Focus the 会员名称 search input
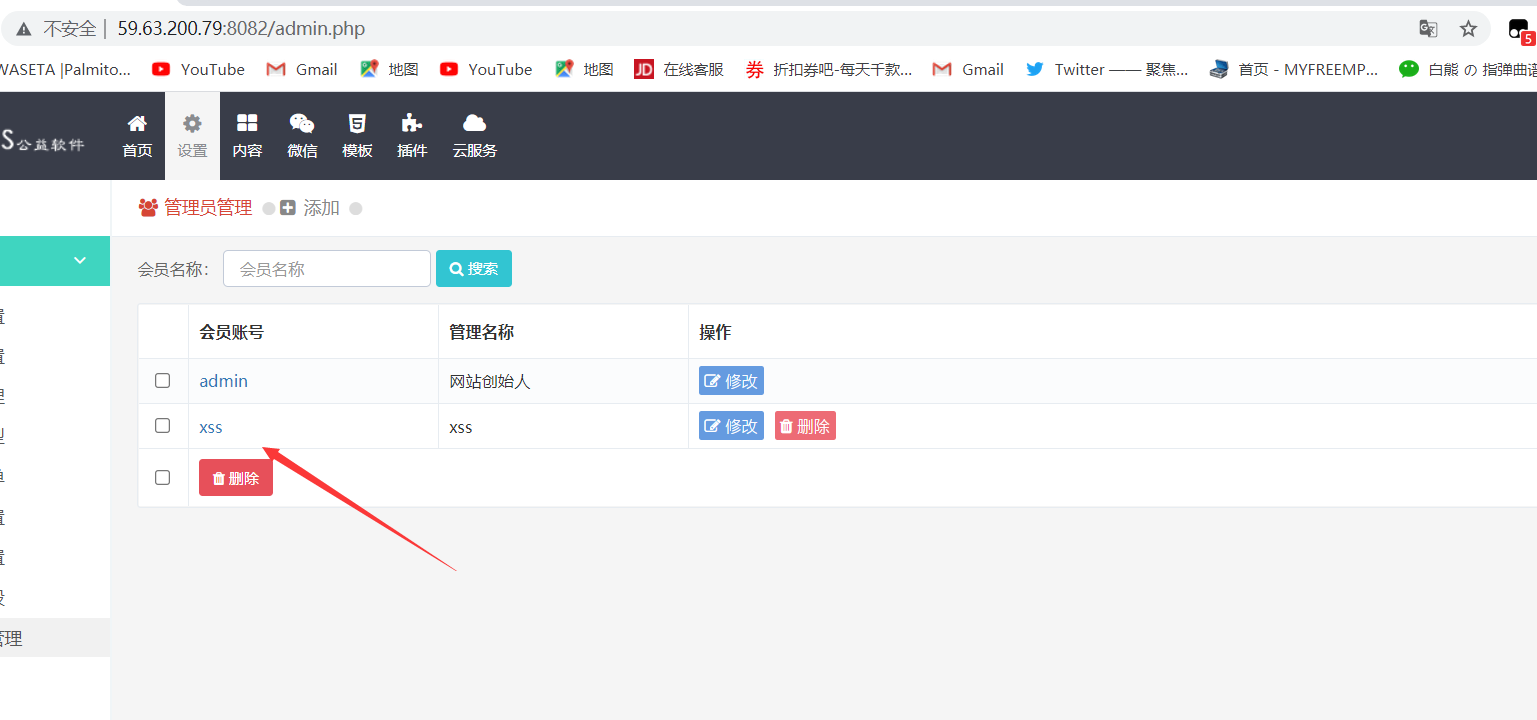 point(327,268)
